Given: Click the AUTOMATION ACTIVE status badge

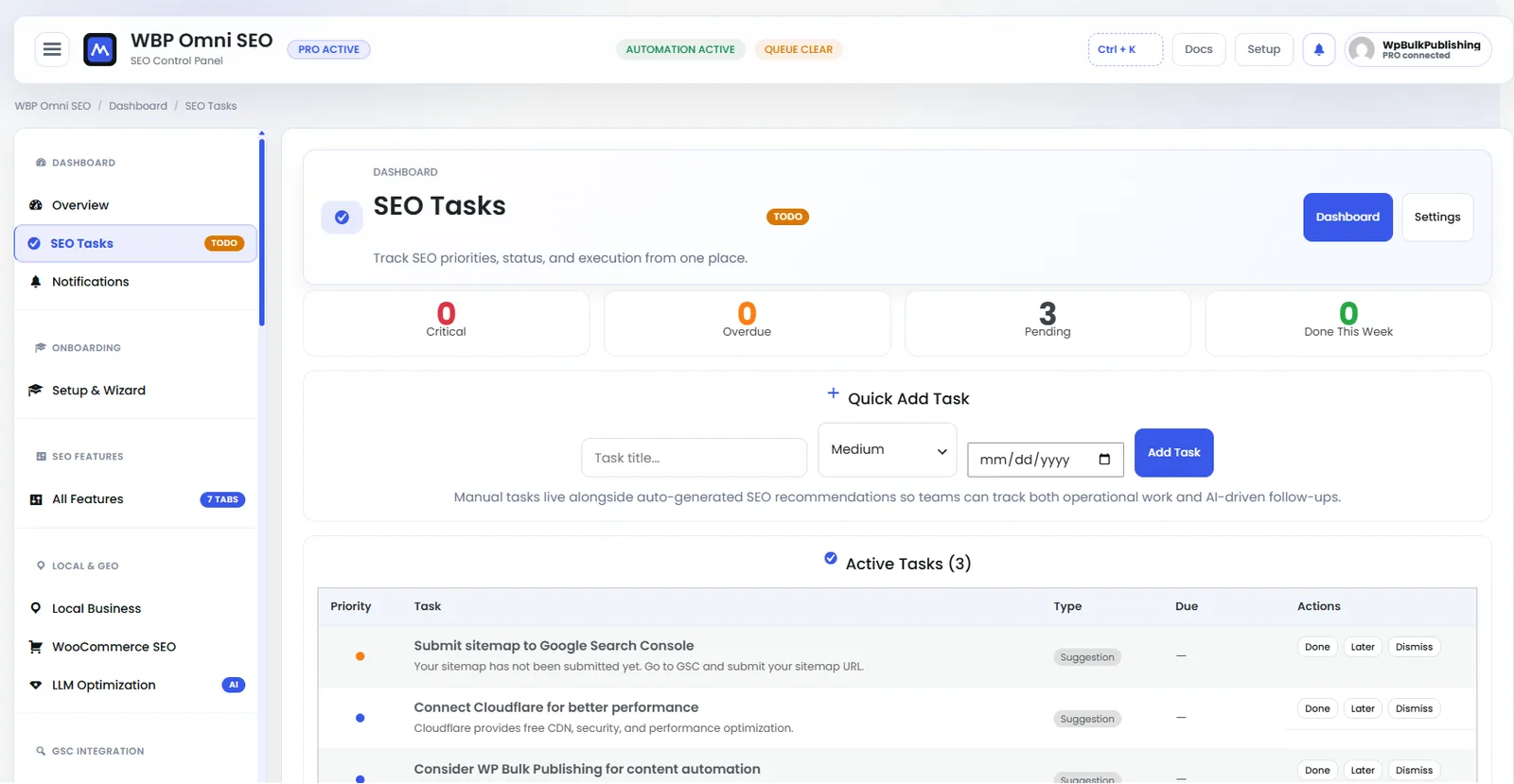Looking at the screenshot, I should click(x=680, y=49).
